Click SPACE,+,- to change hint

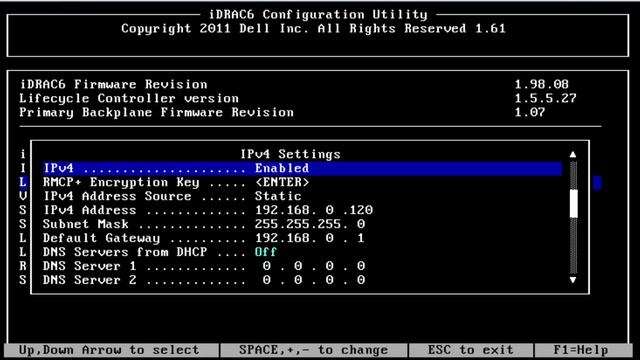[313, 350]
